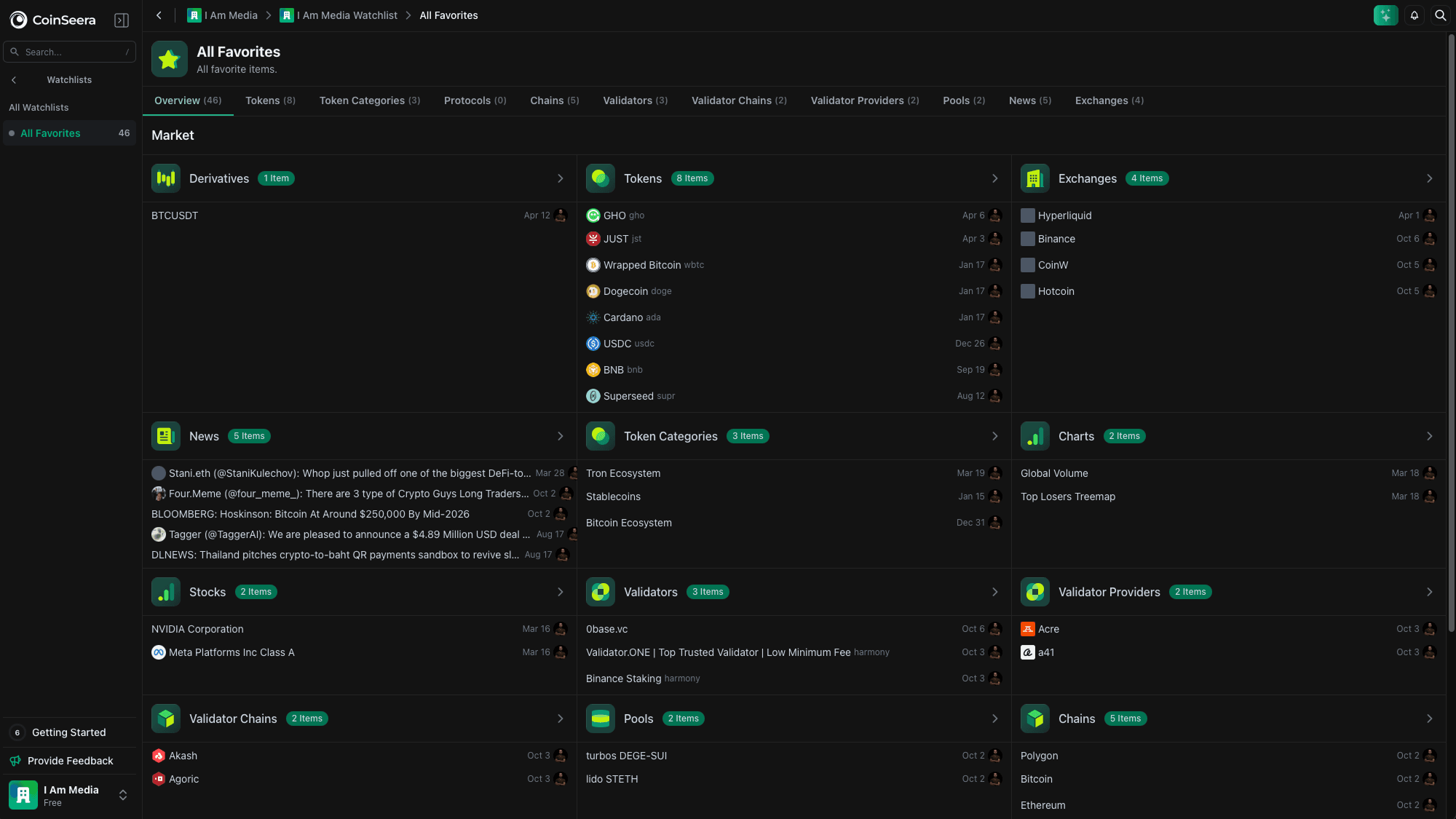Image resolution: width=1456 pixels, height=819 pixels.
Task: Open BLOOMBERG Hoskinson news headline
Action: (310, 514)
